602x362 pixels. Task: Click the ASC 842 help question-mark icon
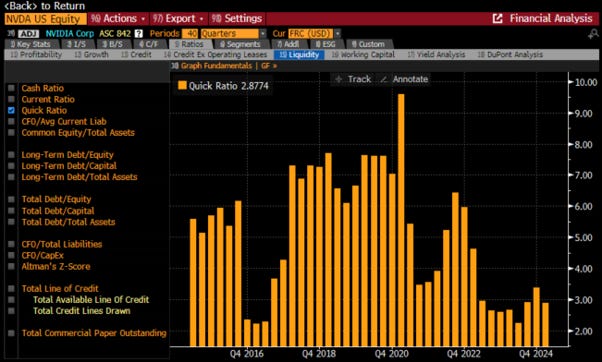139,34
